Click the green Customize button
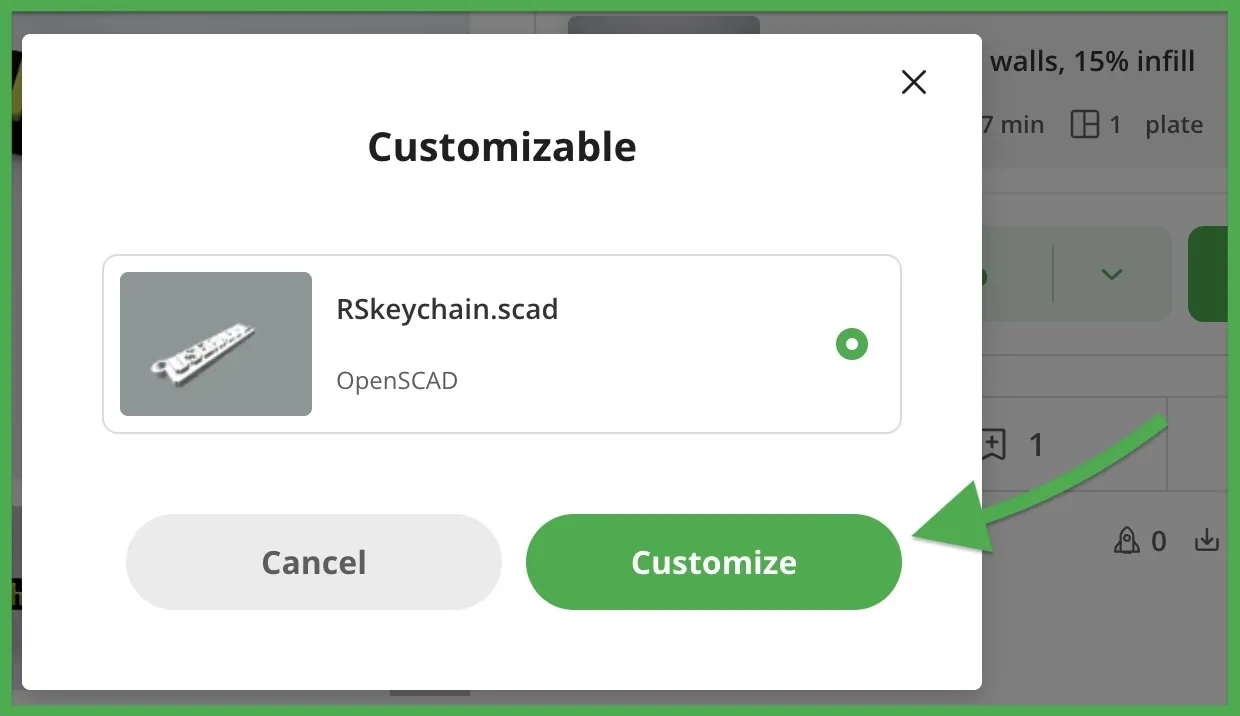The image size is (1240, 716). coord(714,562)
